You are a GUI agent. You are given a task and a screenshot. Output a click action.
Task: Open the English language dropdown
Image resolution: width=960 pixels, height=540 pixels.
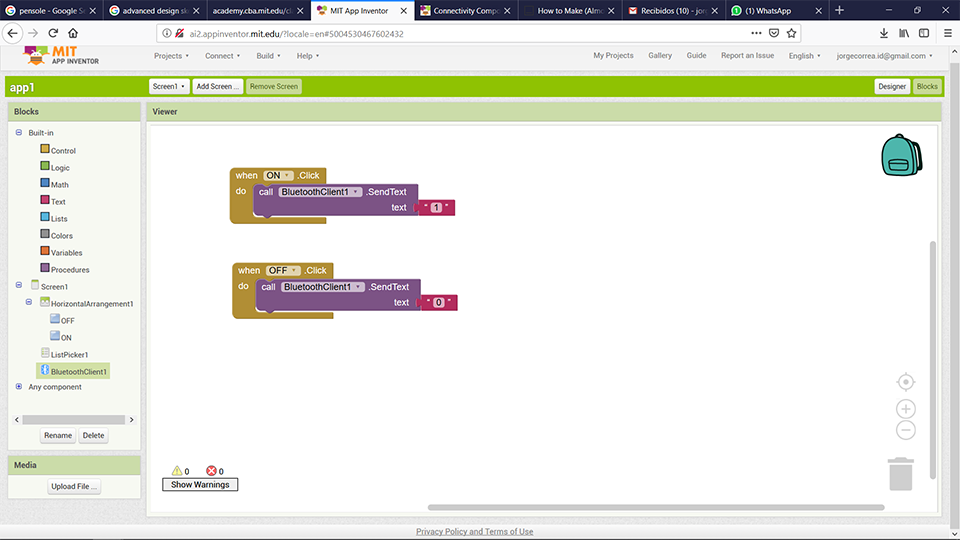pyautogui.click(x=804, y=56)
